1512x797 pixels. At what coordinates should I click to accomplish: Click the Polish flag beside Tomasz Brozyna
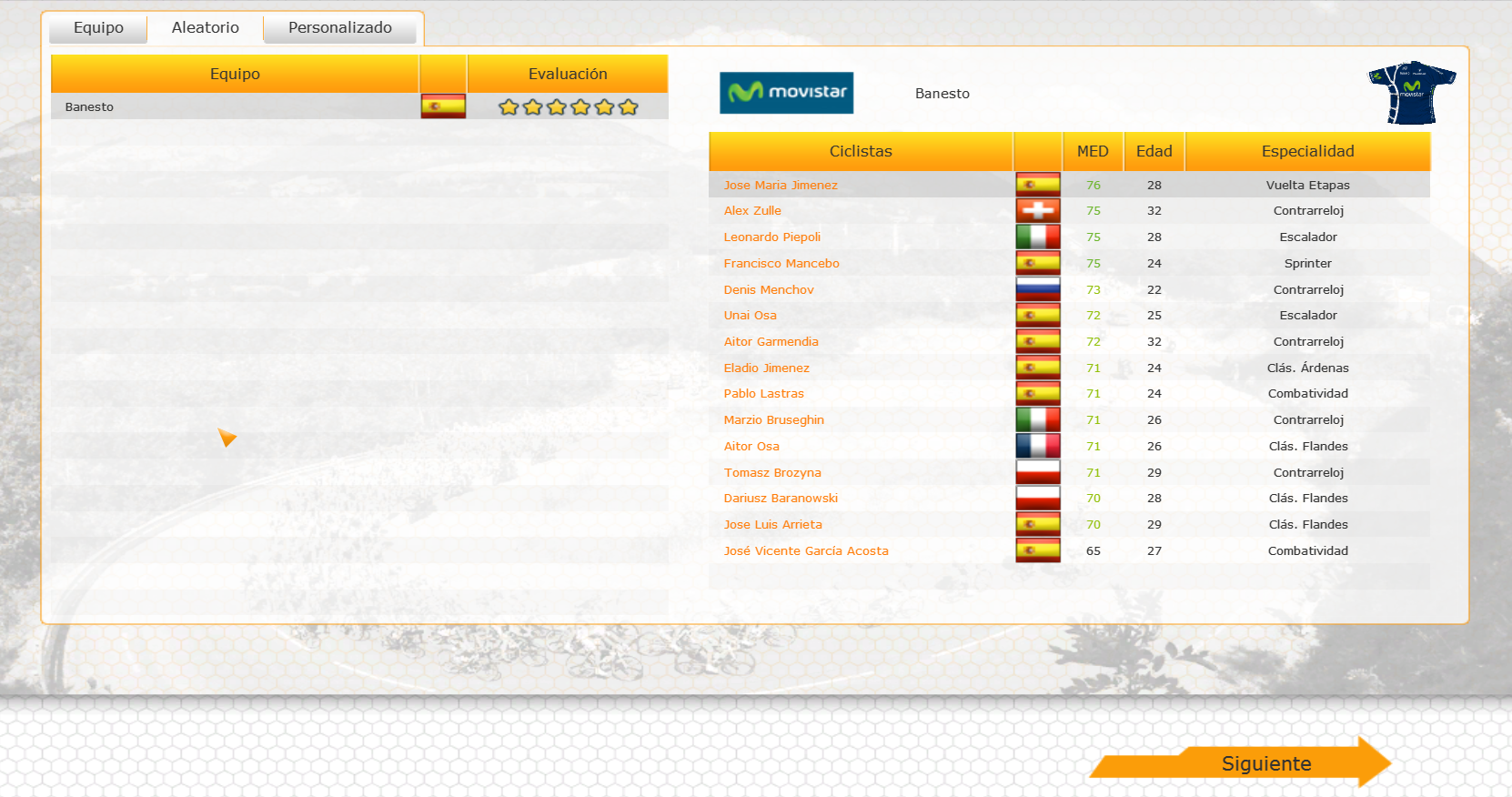tap(1037, 472)
